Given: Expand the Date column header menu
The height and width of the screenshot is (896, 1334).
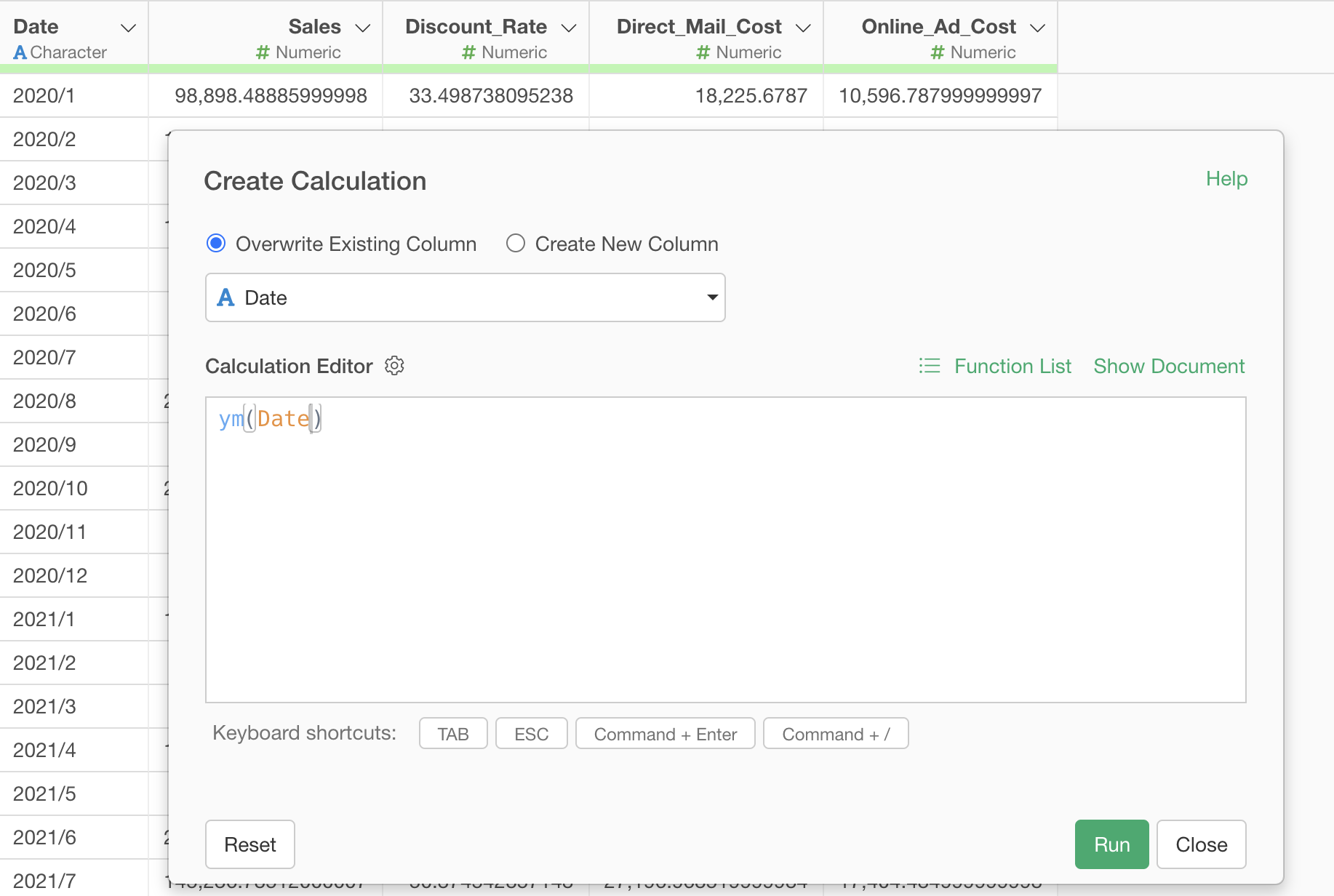Looking at the screenshot, I should click(x=128, y=28).
